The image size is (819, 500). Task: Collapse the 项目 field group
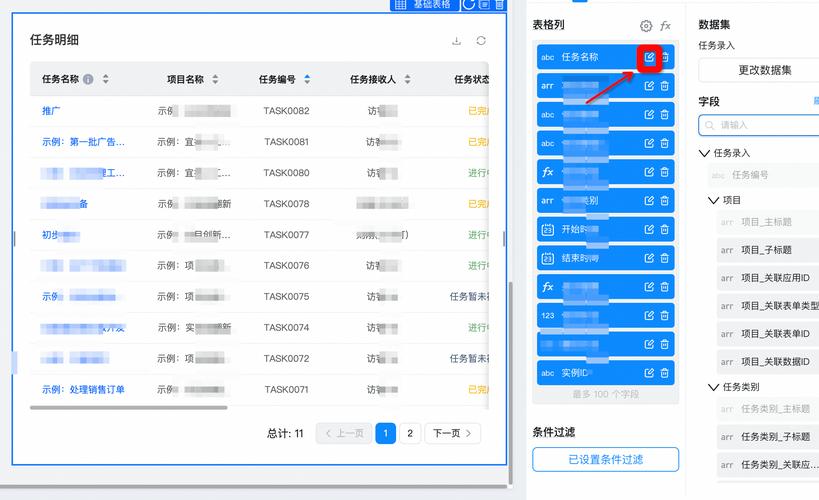point(714,200)
